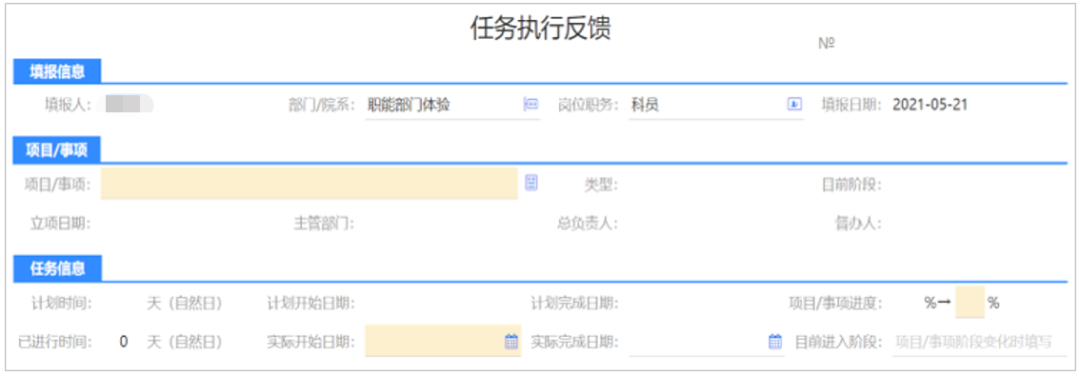Image resolution: width=1080 pixels, height=376 pixels.
Task: Click the 立项日期 label
Action: coord(61,223)
